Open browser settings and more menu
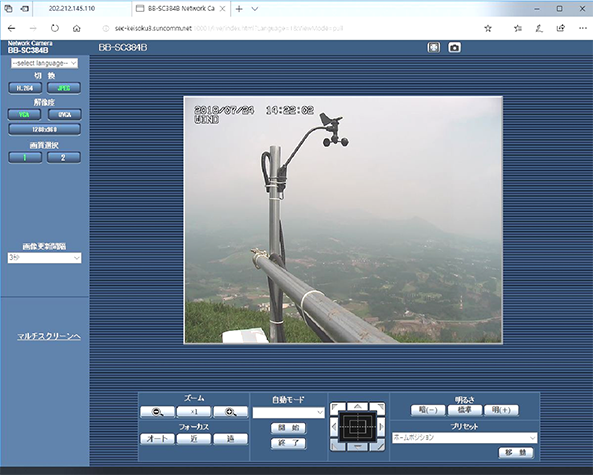Viewport: 593px width, 475px height. click(x=582, y=28)
